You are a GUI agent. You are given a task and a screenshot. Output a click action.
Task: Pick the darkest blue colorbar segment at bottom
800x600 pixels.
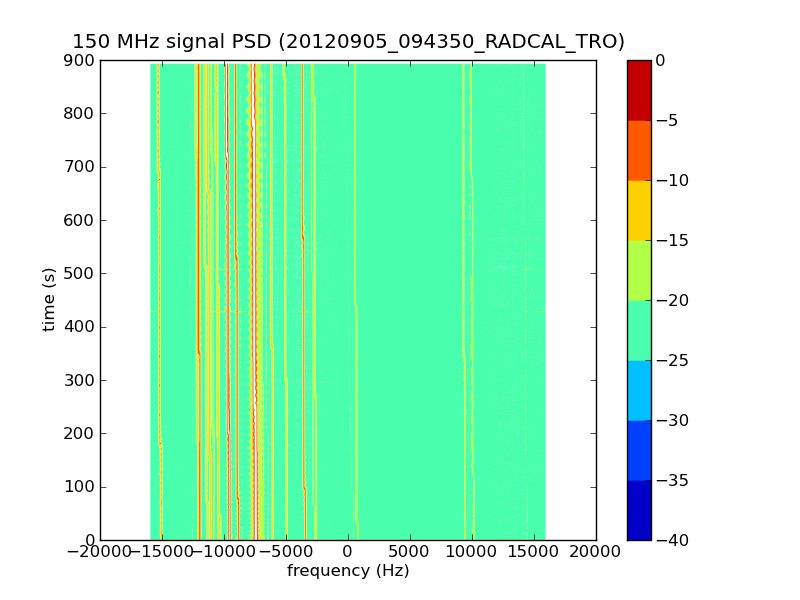click(x=638, y=510)
